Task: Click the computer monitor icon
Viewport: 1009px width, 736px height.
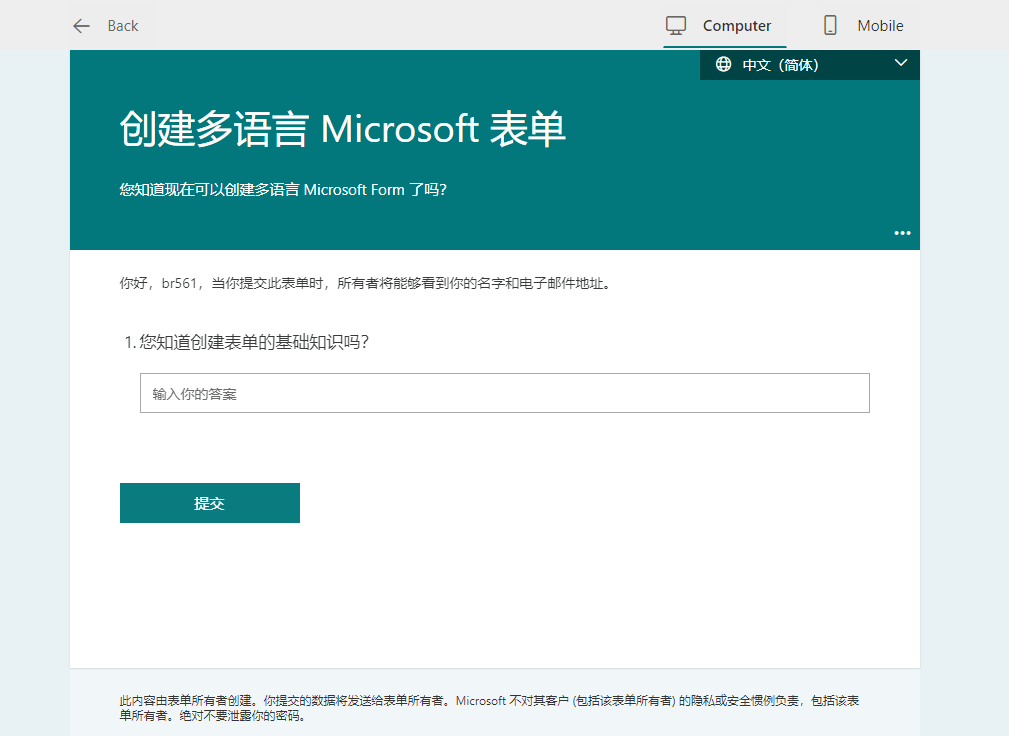Action: point(676,26)
